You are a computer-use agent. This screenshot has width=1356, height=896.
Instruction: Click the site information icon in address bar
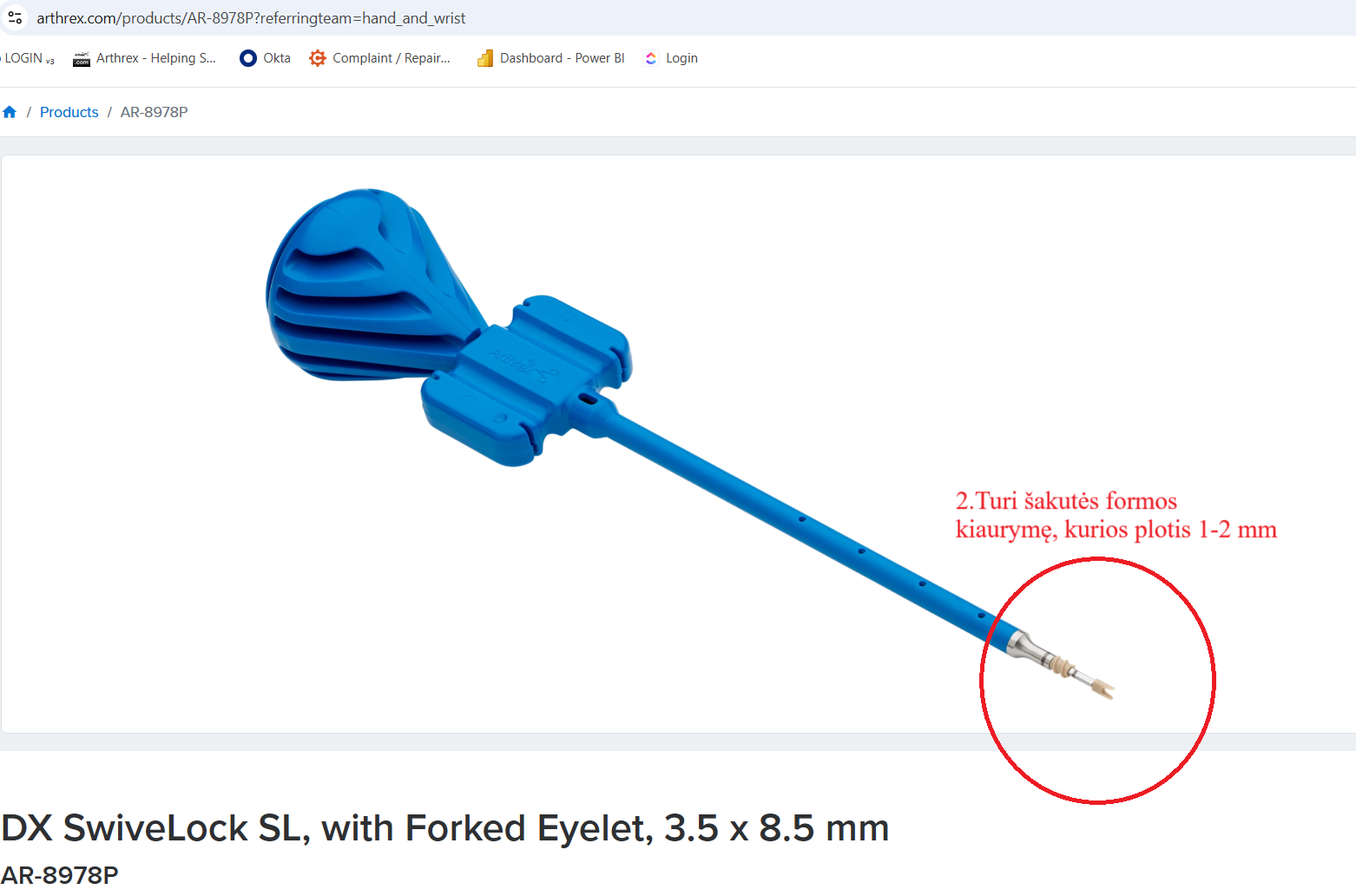pyautogui.click(x=15, y=17)
